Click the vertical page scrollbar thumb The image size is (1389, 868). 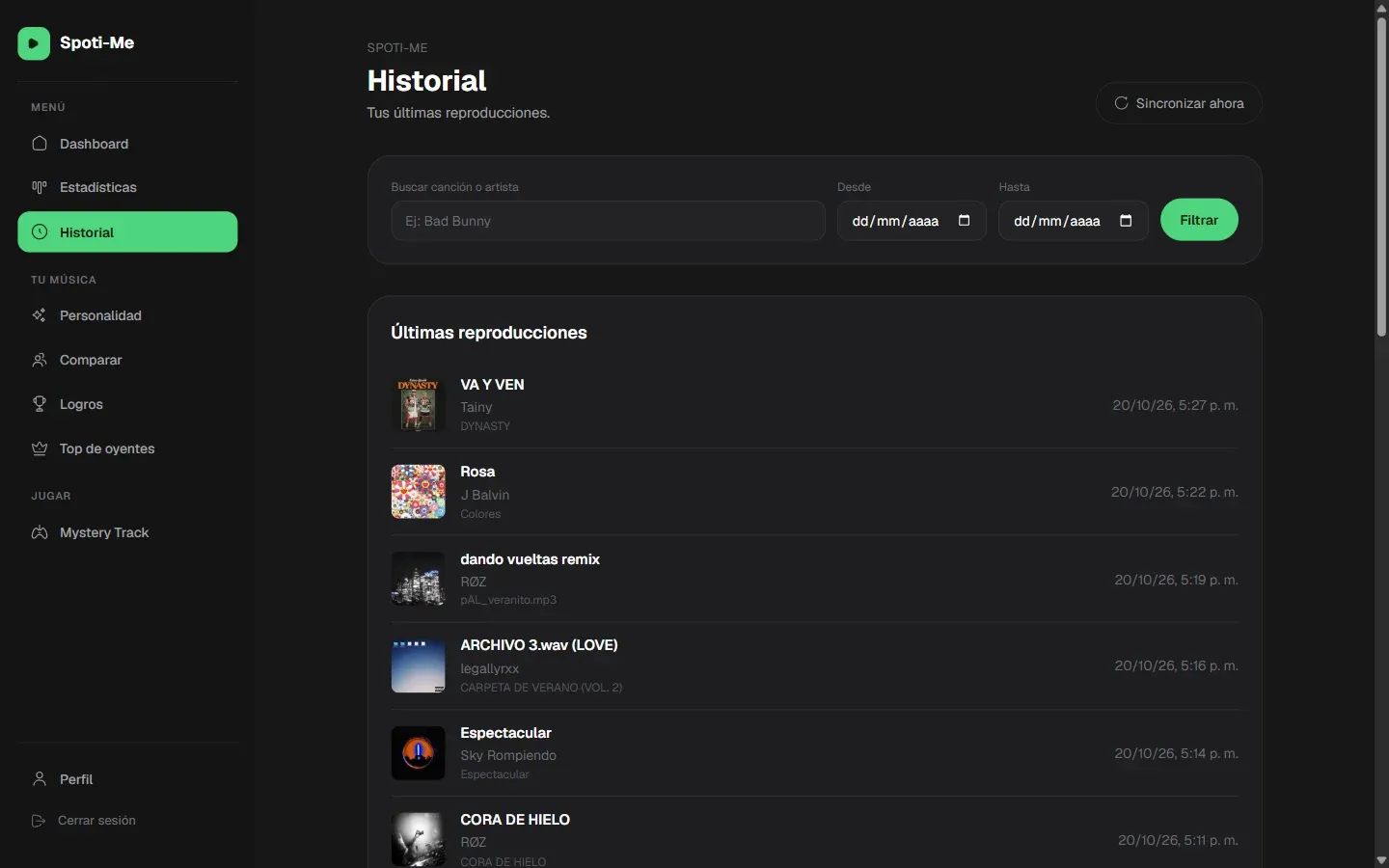1381,176
